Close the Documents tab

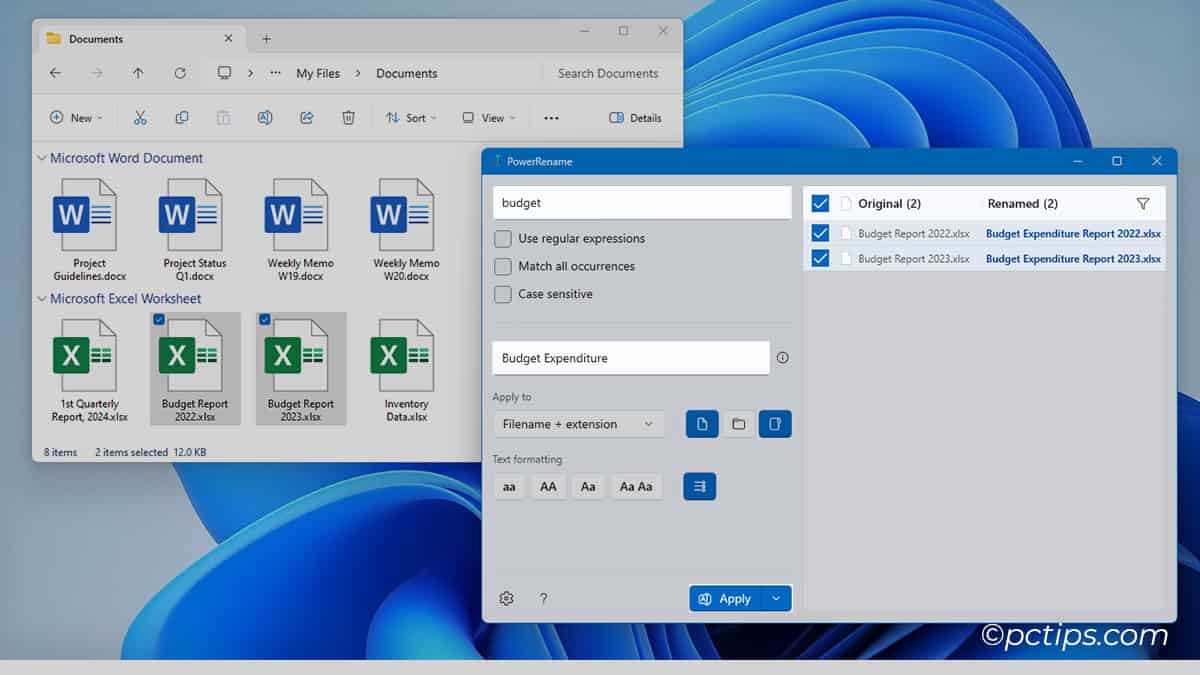coord(228,39)
